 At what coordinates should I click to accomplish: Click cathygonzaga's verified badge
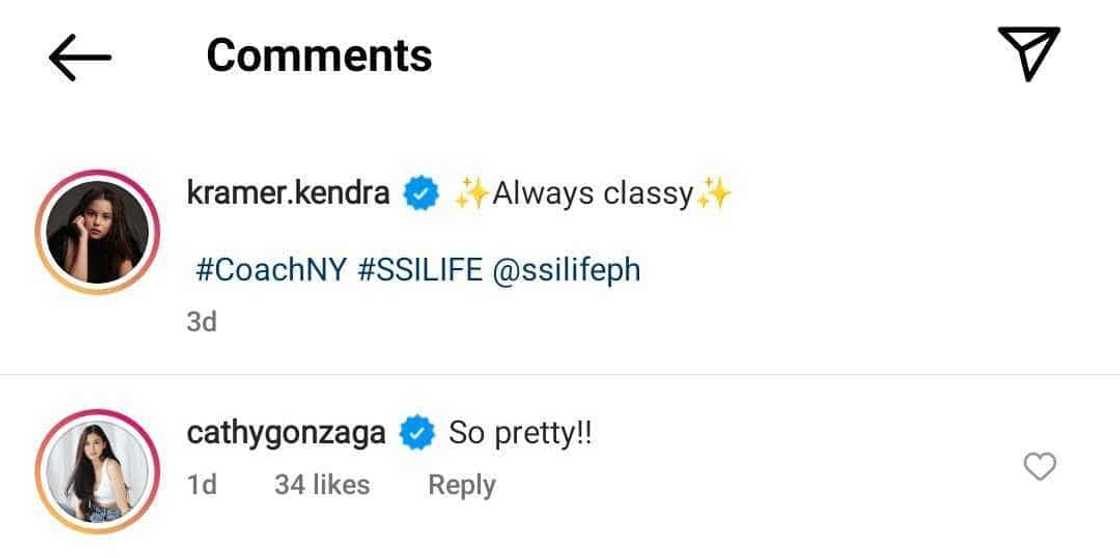(416, 434)
